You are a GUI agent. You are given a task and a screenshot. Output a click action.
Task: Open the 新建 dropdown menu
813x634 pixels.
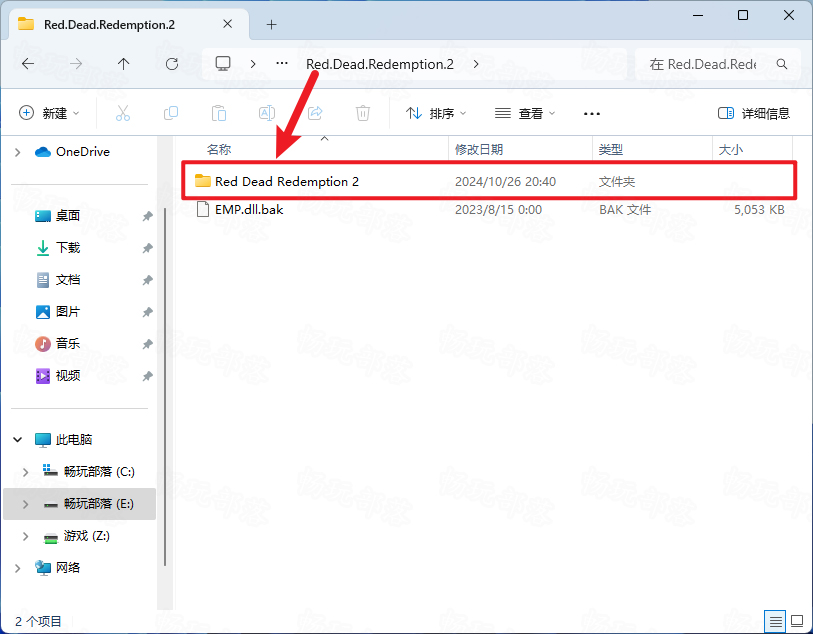pos(49,113)
